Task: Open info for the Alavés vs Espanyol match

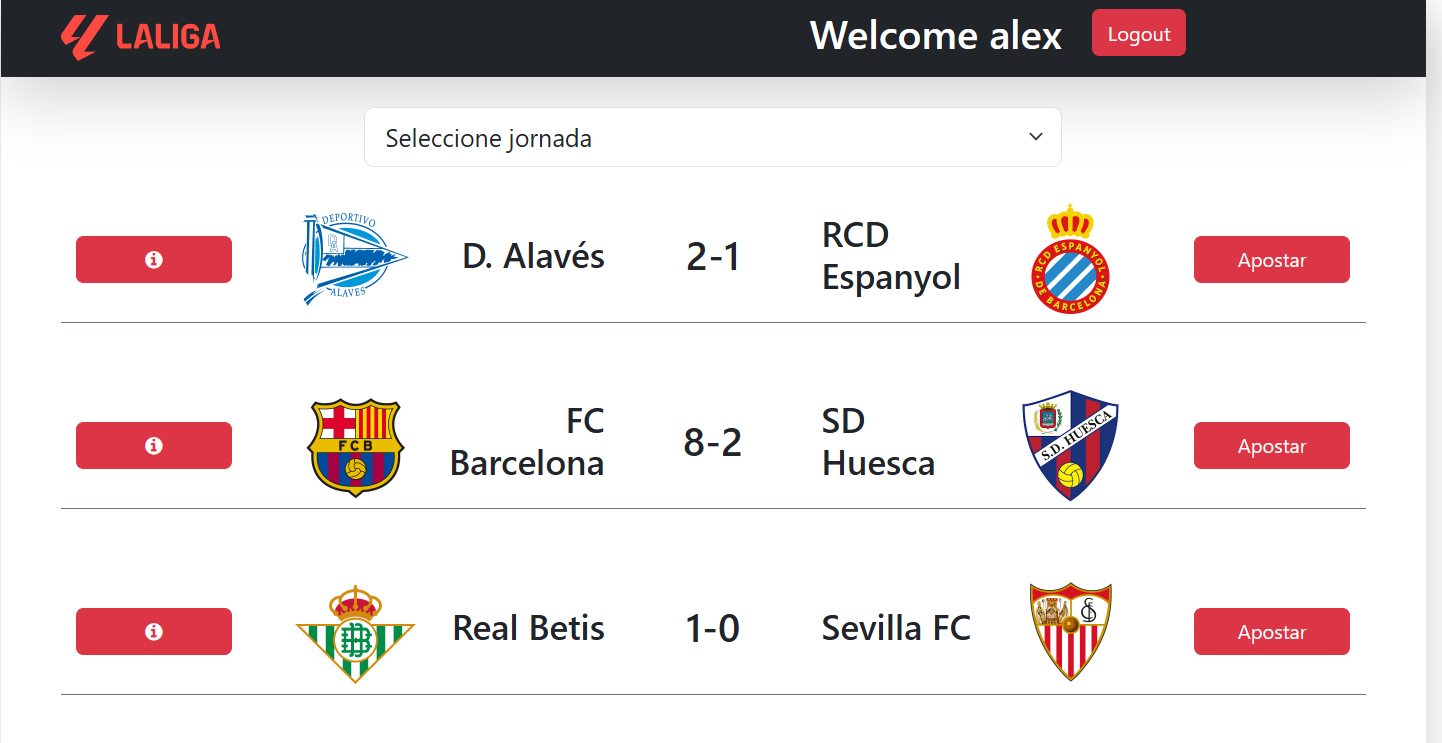Action: (x=153, y=259)
